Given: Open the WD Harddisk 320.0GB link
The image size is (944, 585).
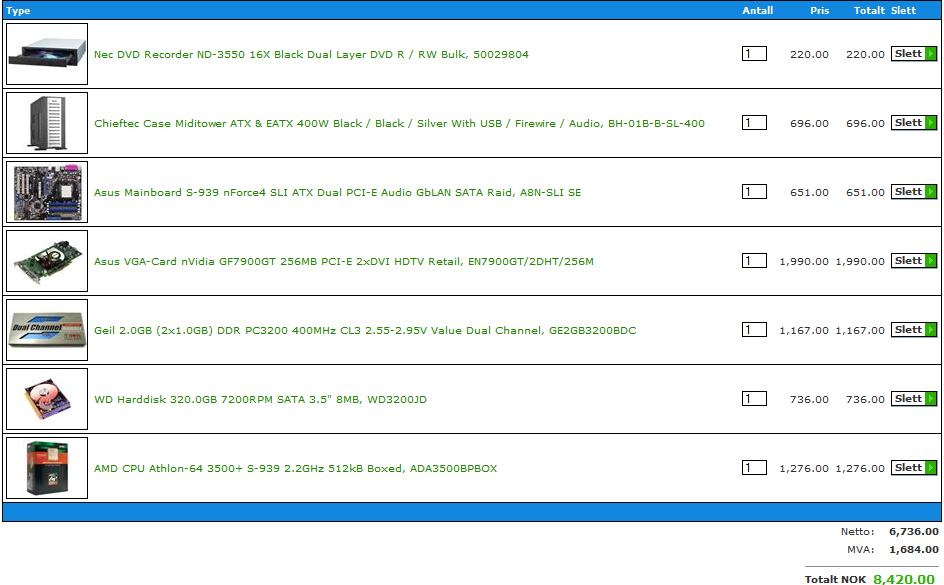Looking at the screenshot, I should point(260,400).
